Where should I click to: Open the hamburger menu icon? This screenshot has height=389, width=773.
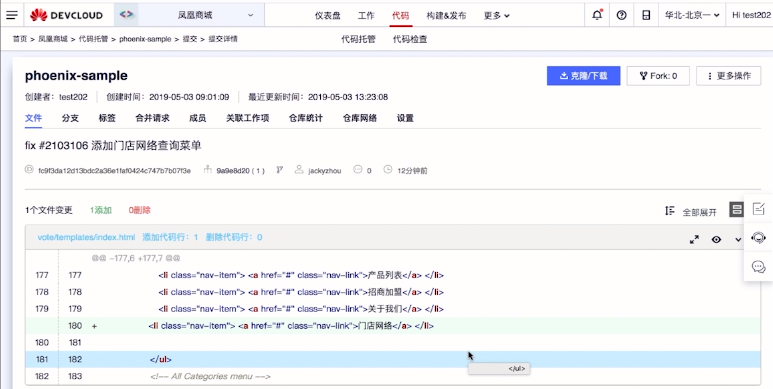pos(12,15)
